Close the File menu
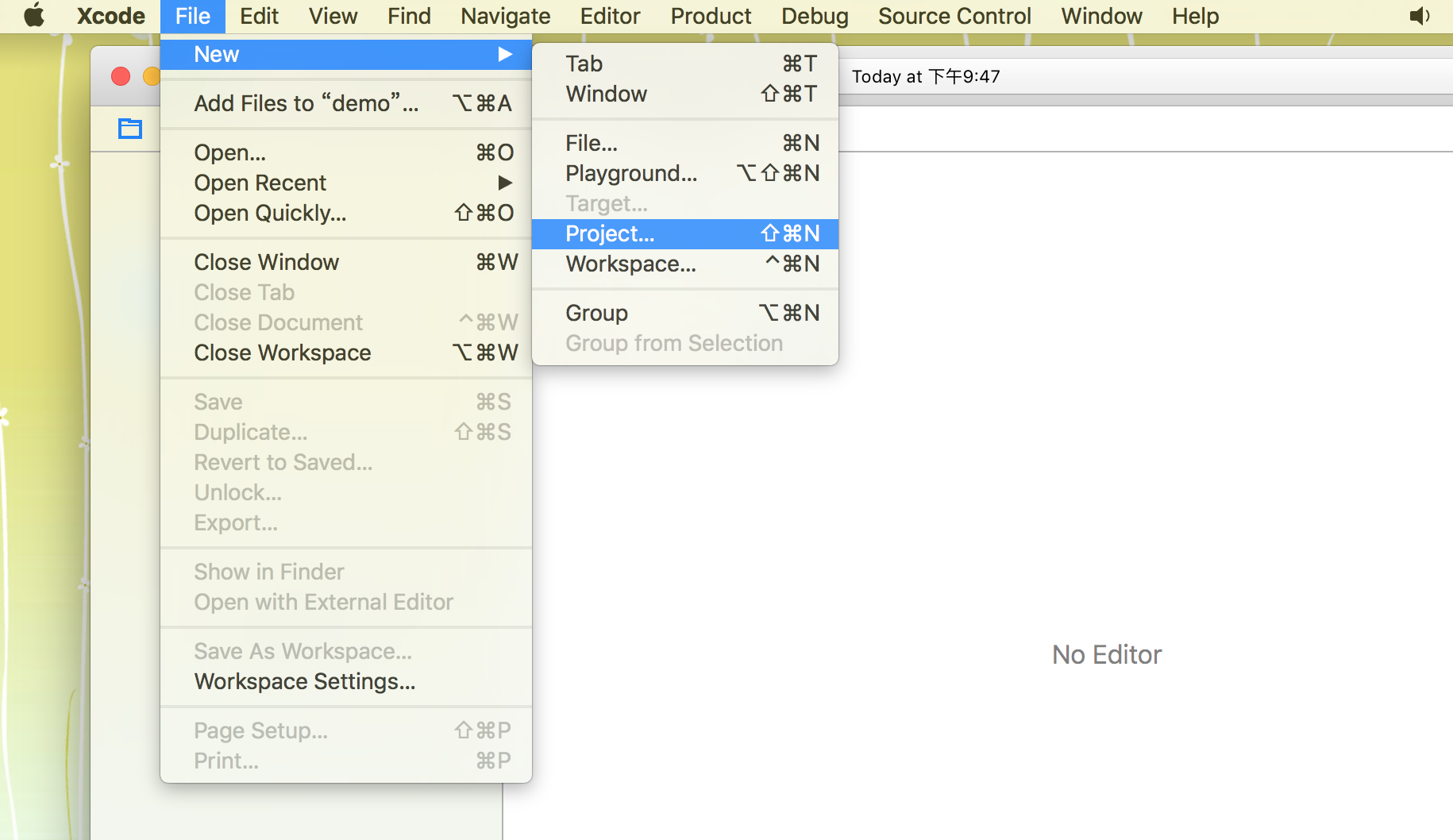Image resolution: width=1453 pixels, height=840 pixels. (x=193, y=16)
